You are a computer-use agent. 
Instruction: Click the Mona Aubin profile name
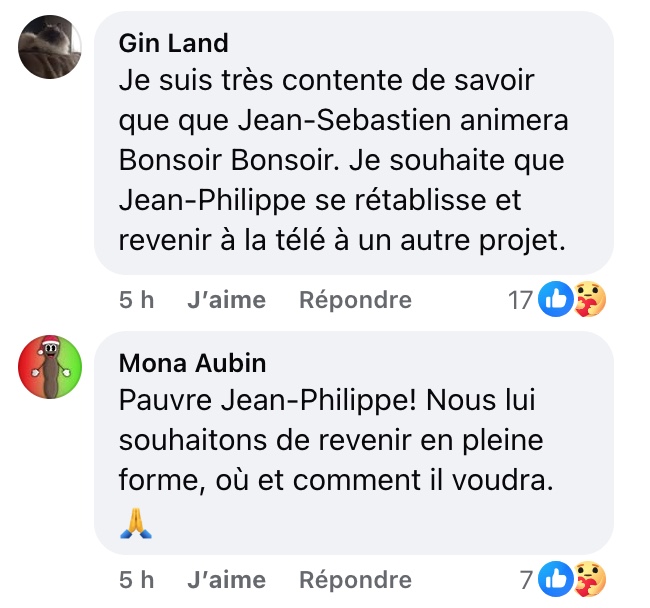(192, 362)
